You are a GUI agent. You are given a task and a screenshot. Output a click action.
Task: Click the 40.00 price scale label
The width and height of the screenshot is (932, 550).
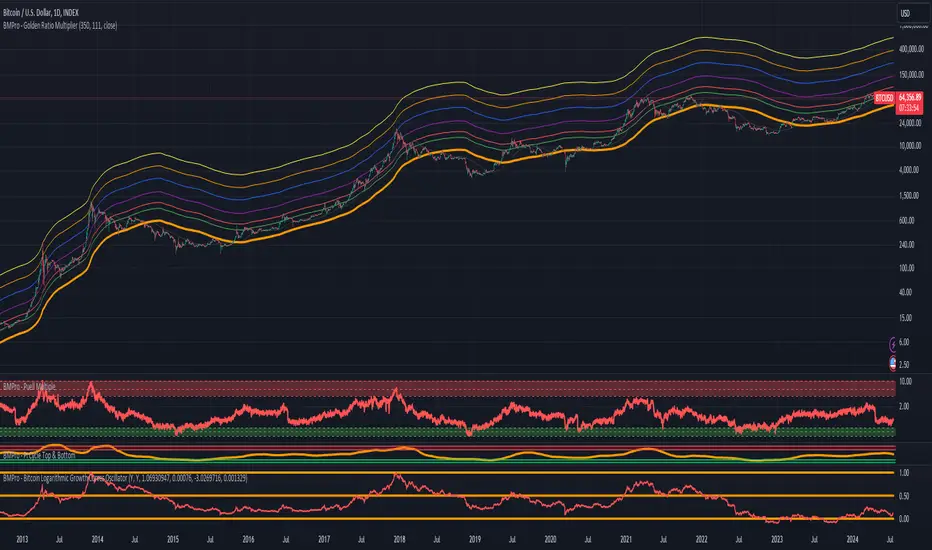(x=906, y=292)
